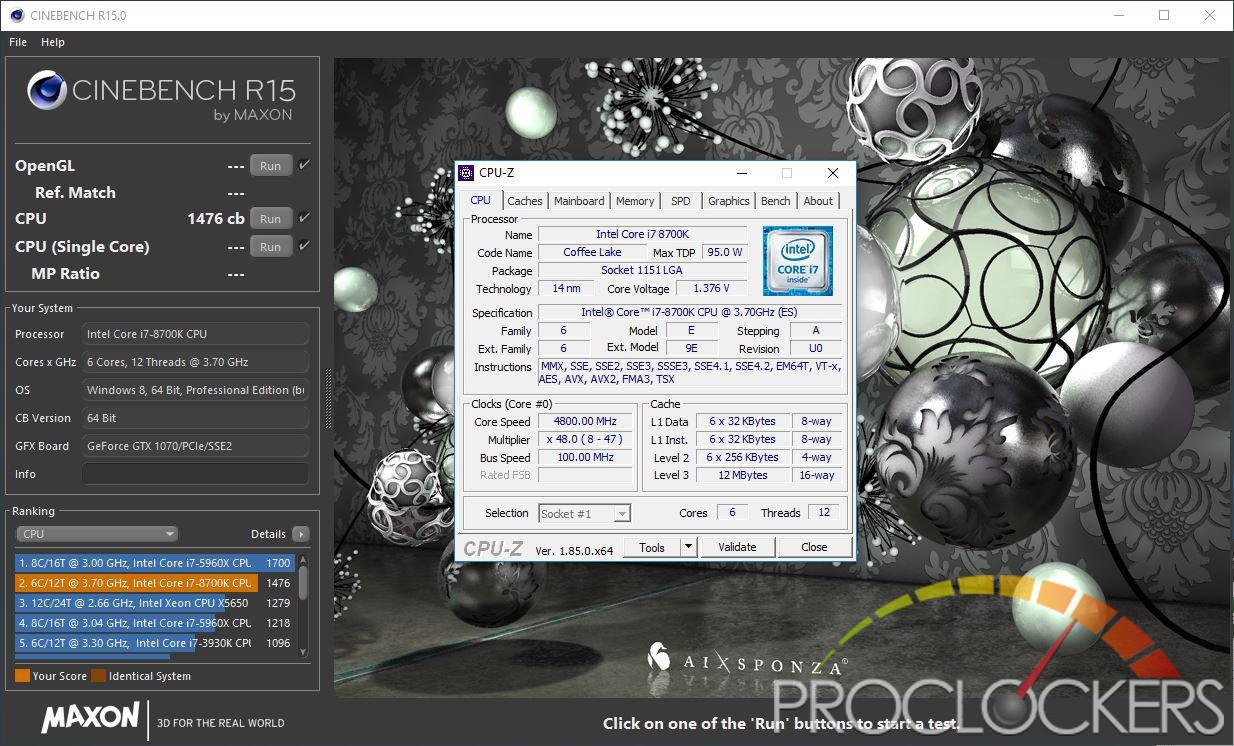Viewport: 1234px width, 746px height.
Task: Click the Level 3 cache value '12 MBytes'
Action: [x=742, y=476]
